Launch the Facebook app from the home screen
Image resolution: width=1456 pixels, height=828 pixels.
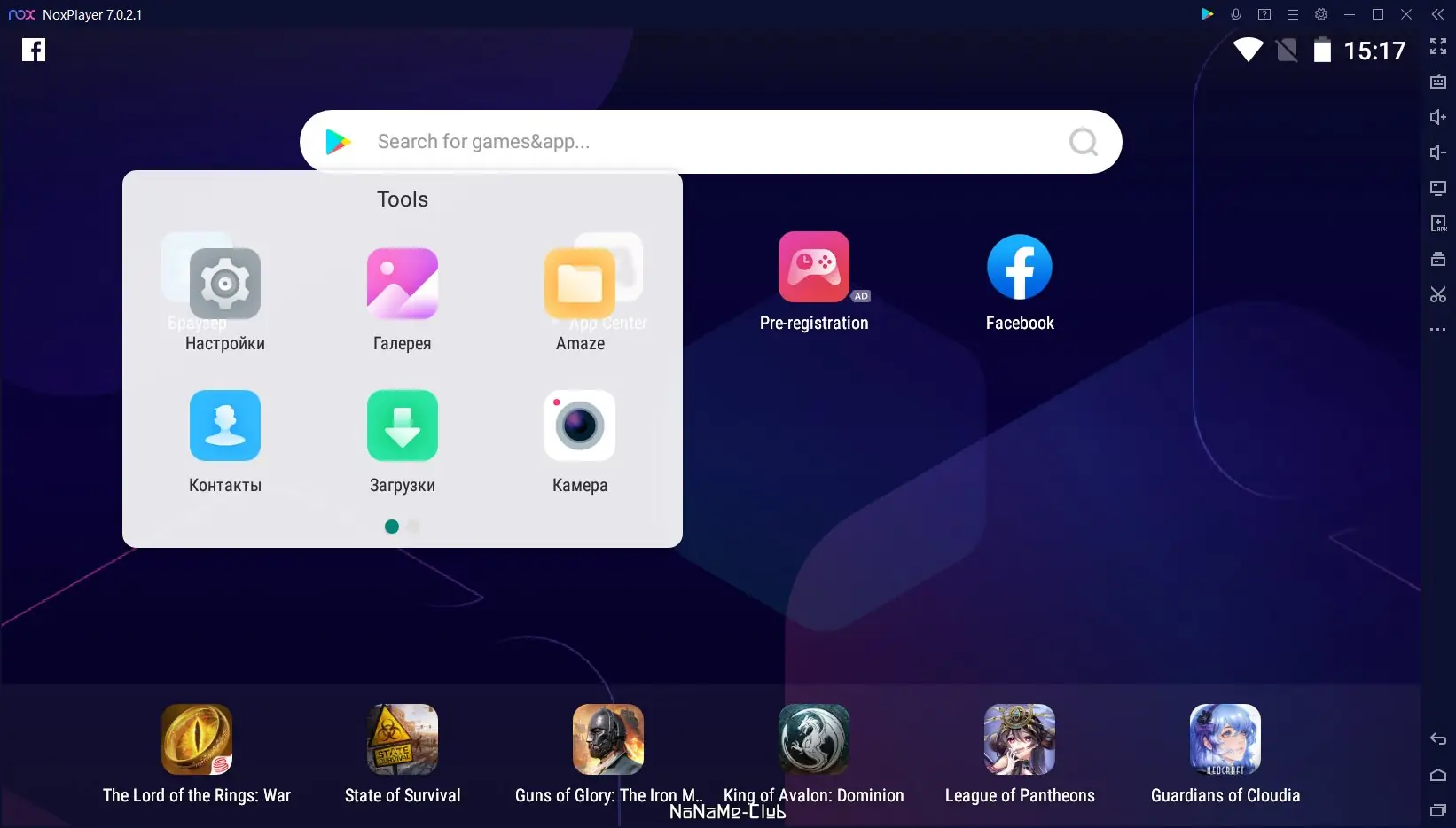click(x=1020, y=282)
